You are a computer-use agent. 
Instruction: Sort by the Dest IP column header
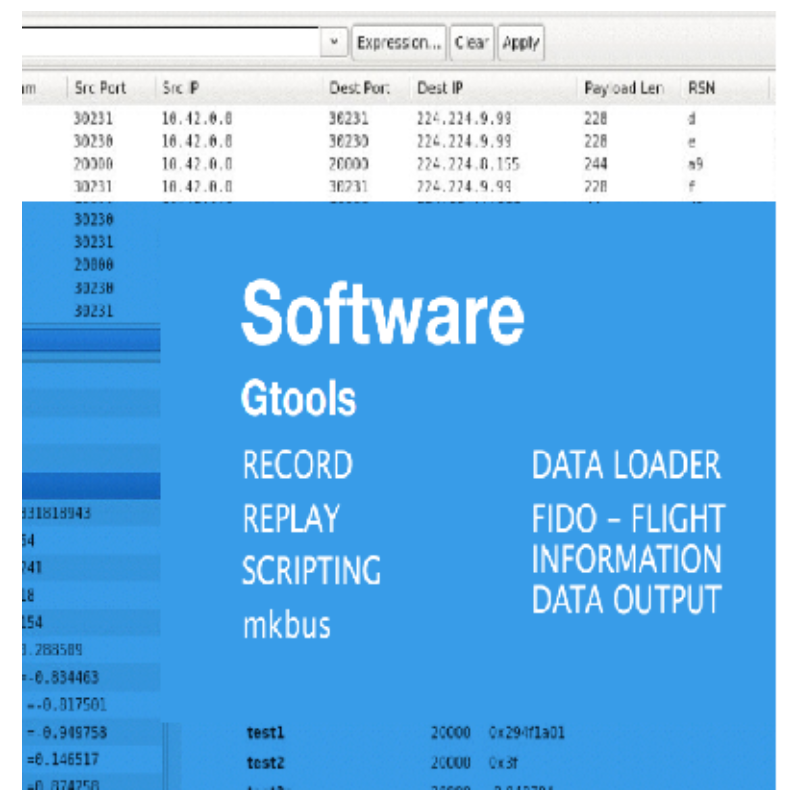pos(440,88)
